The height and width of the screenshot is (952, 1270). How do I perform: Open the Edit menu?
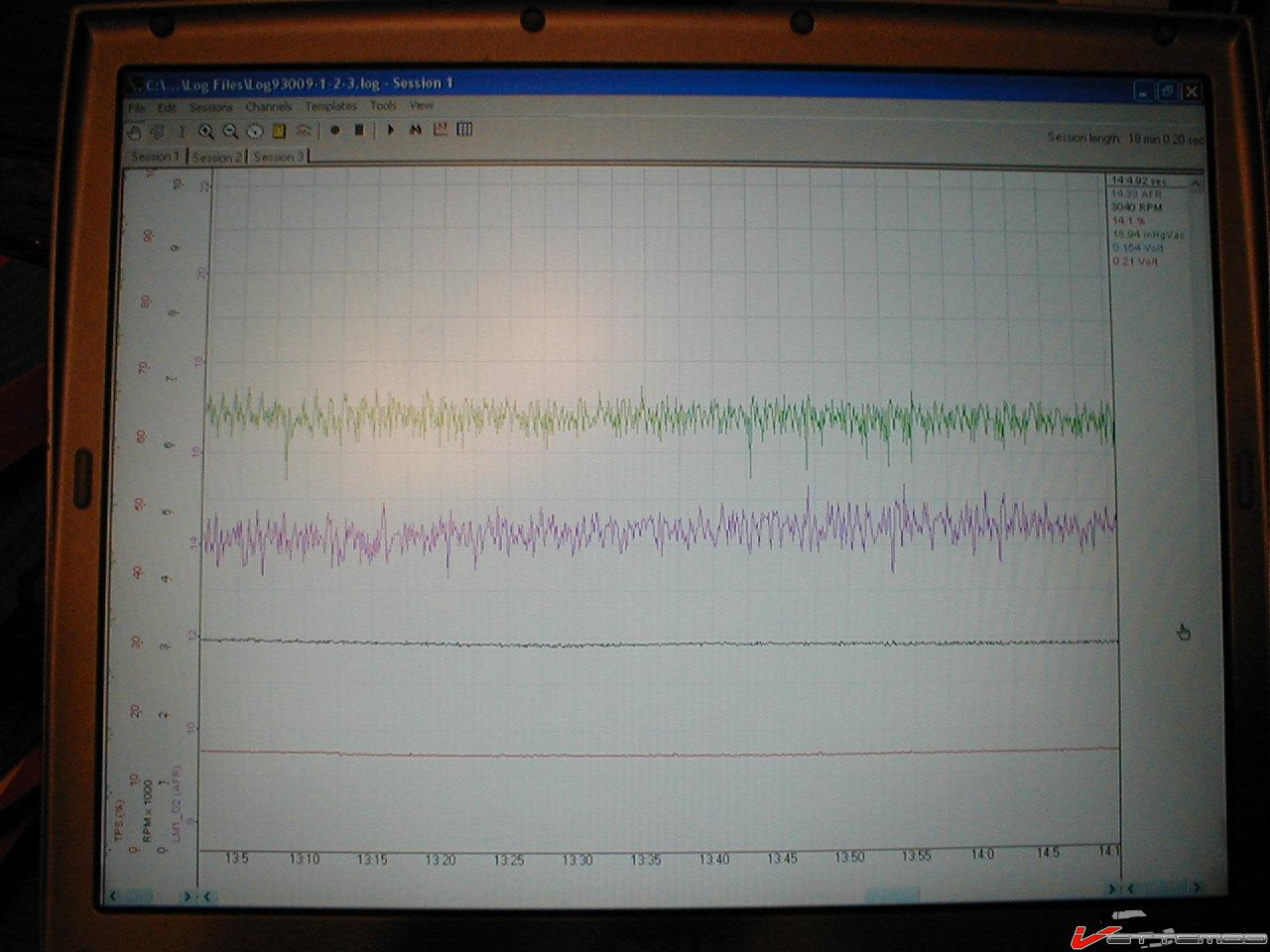tap(167, 107)
